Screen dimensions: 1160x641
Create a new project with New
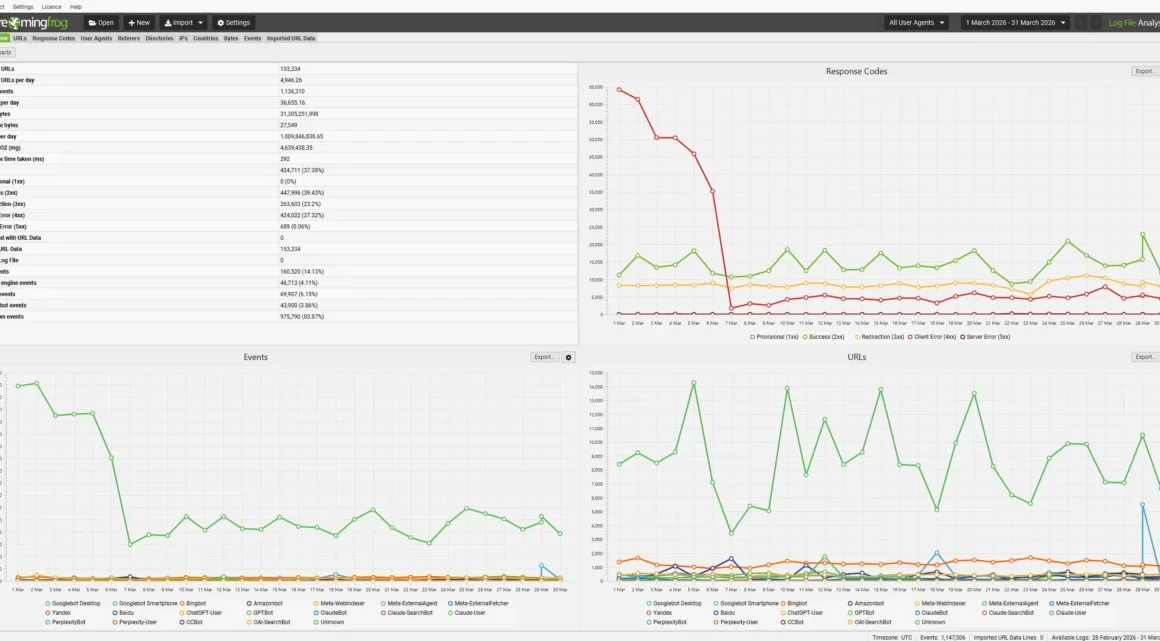(139, 23)
